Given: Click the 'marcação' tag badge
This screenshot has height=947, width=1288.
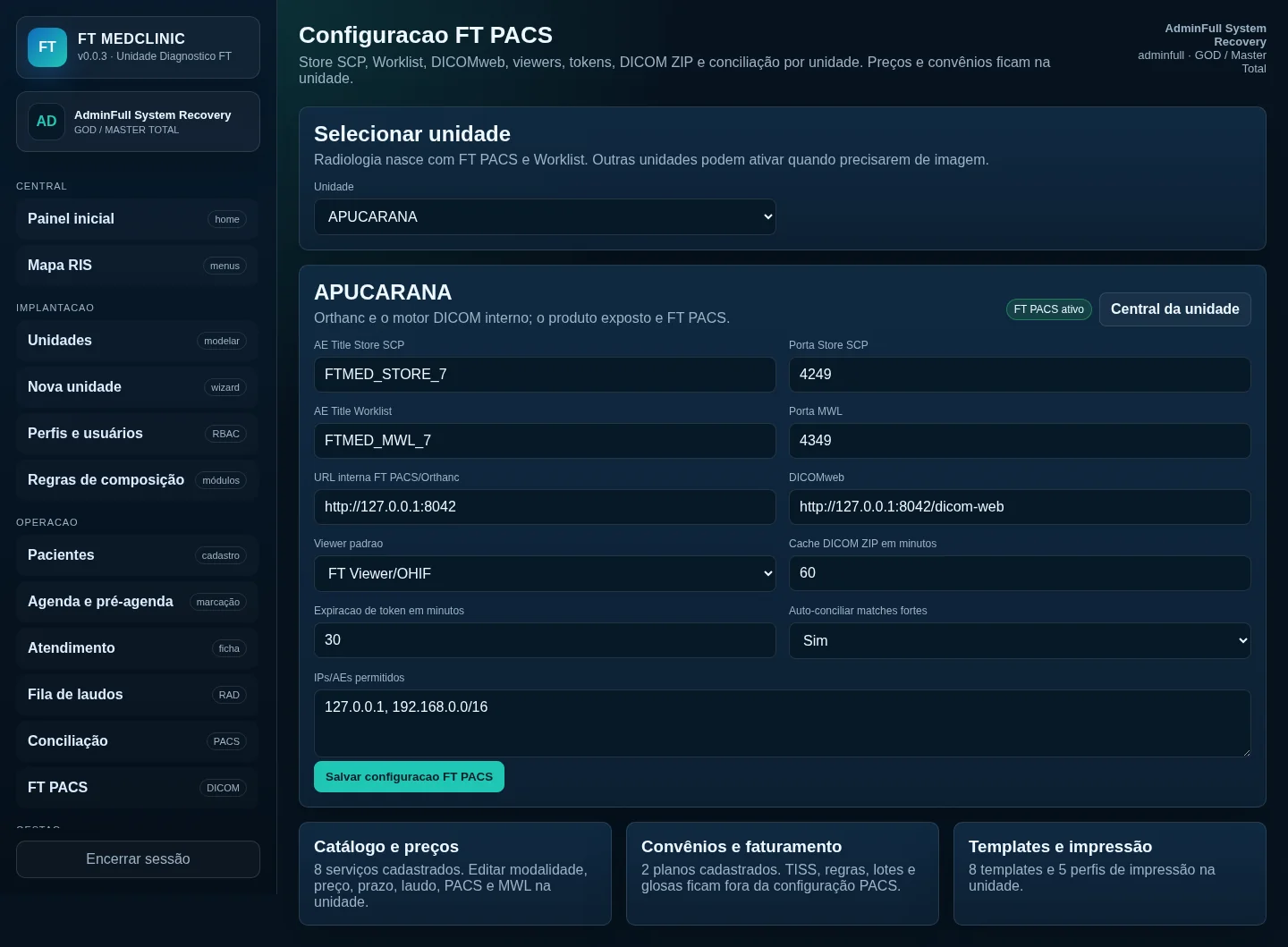Looking at the screenshot, I should pyautogui.click(x=218, y=602).
